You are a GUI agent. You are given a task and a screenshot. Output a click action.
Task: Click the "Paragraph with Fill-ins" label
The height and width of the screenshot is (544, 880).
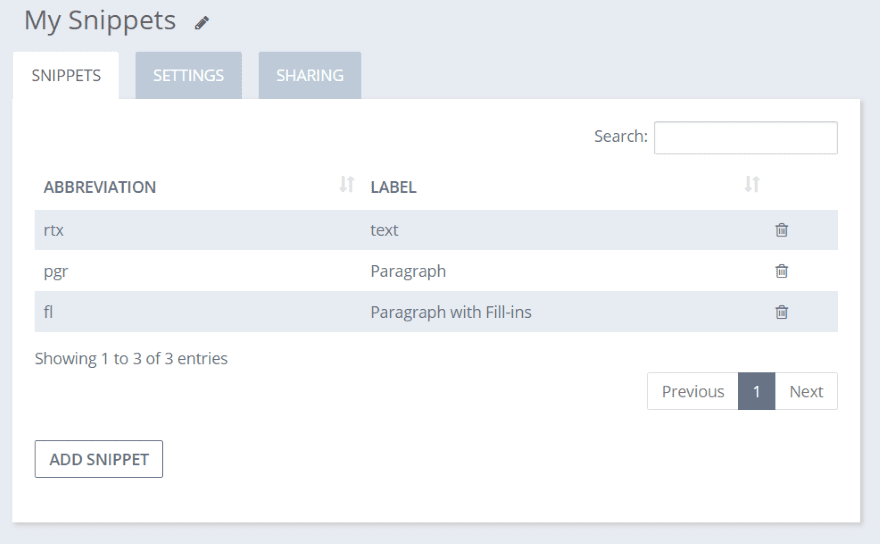point(451,312)
